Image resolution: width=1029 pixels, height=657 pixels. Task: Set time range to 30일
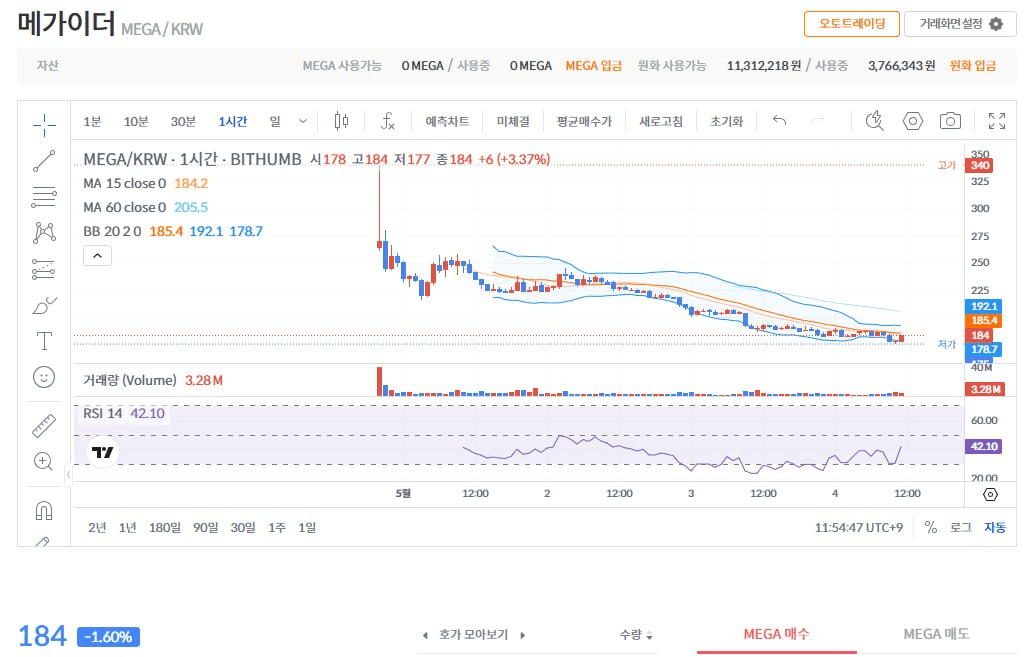tap(243, 528)
